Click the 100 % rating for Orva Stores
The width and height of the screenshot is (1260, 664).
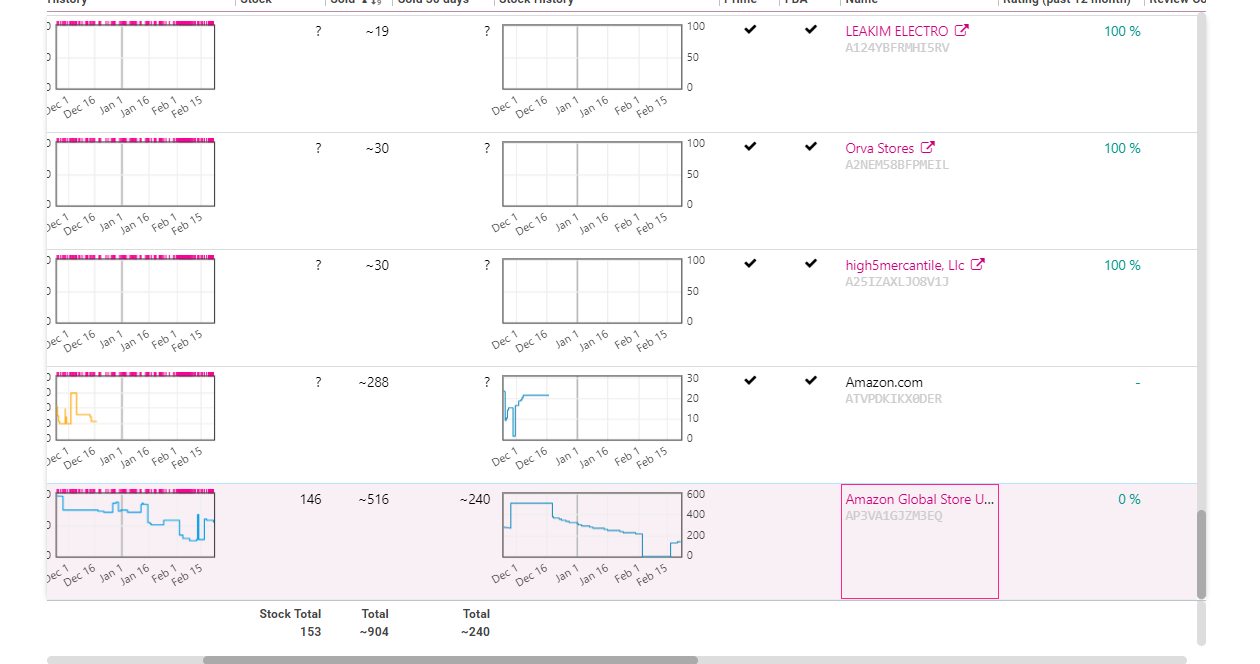pyautogui.click(x=1122, y=148)
